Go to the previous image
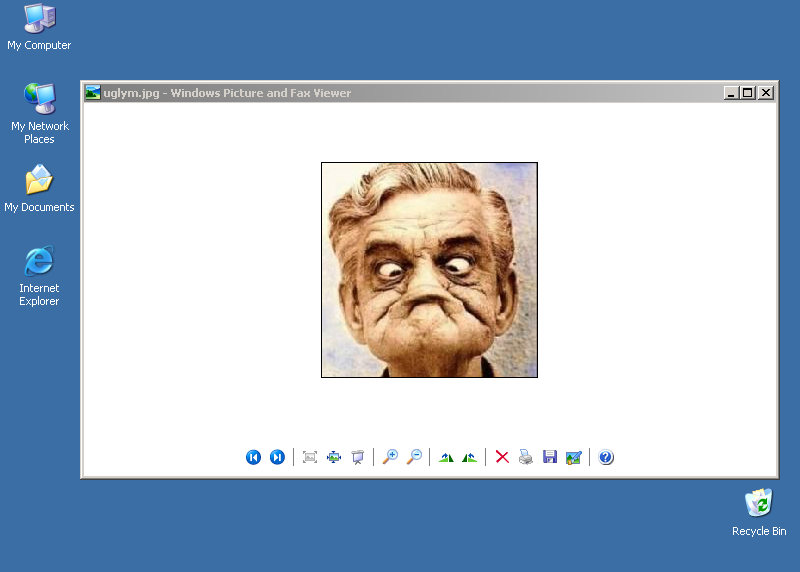The width and height of the screenshot is (800, 572). pos(253,457)
